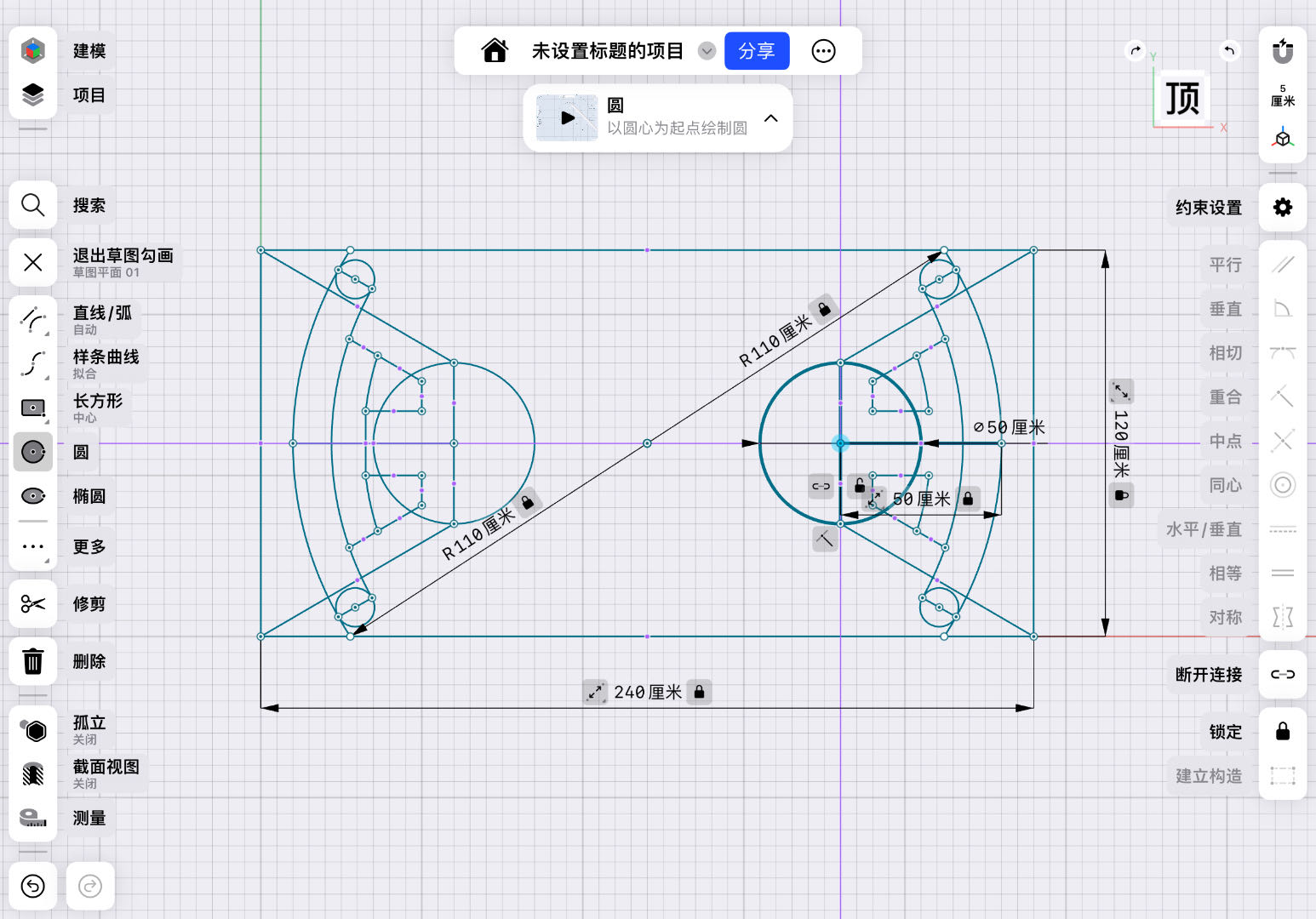Click the 240 厘米 width dimension value
This screenshot has width=1316, height=919.
[x=648, y=693]
